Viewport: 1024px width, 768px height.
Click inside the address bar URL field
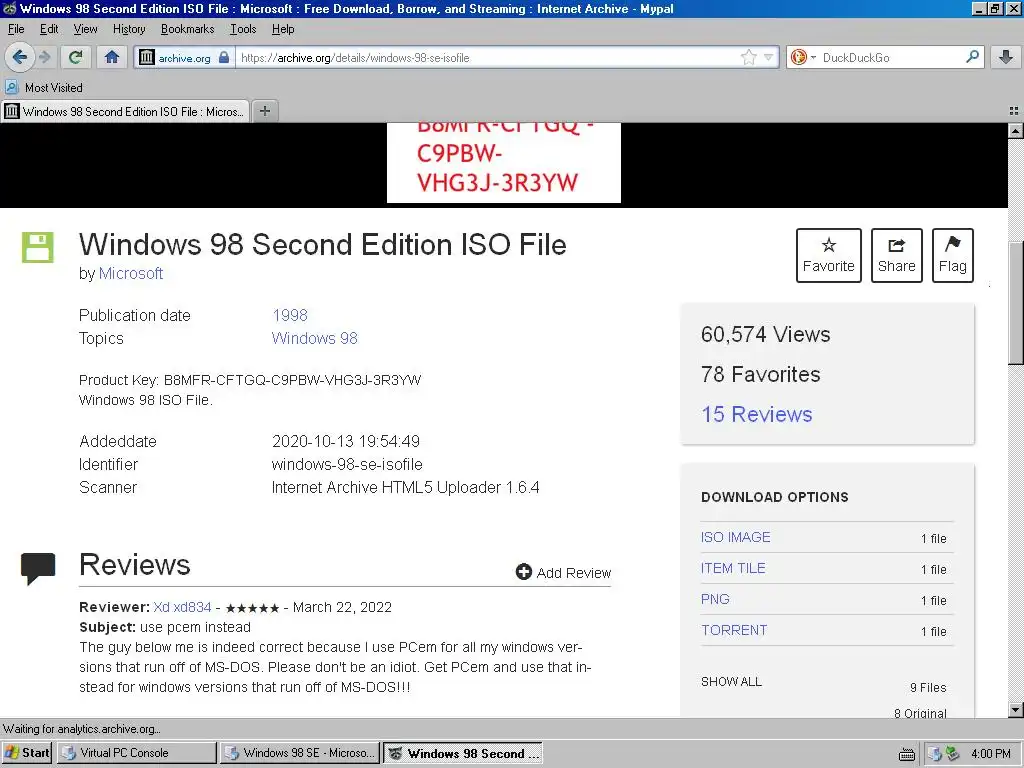coord(487,57)
